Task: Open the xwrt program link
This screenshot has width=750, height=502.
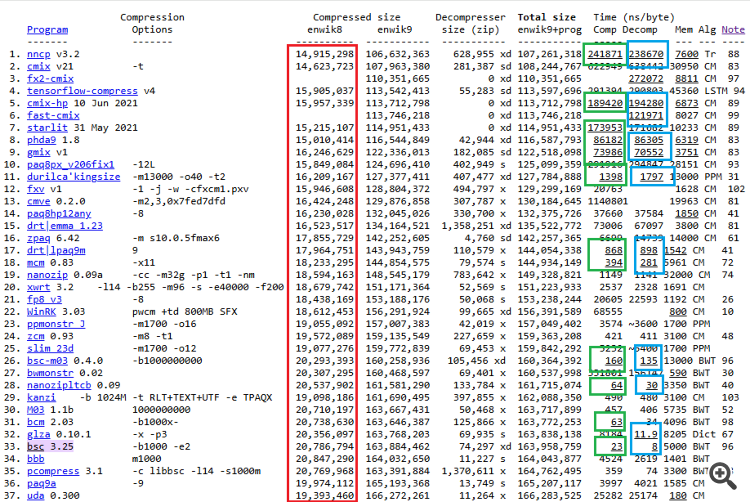Action: (x=38, y=287)
